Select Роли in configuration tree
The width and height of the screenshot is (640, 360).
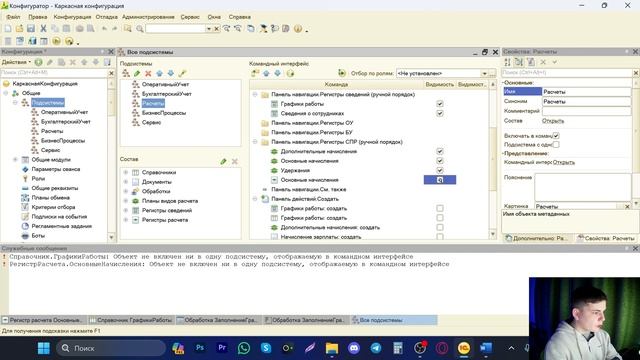(38, 178)
